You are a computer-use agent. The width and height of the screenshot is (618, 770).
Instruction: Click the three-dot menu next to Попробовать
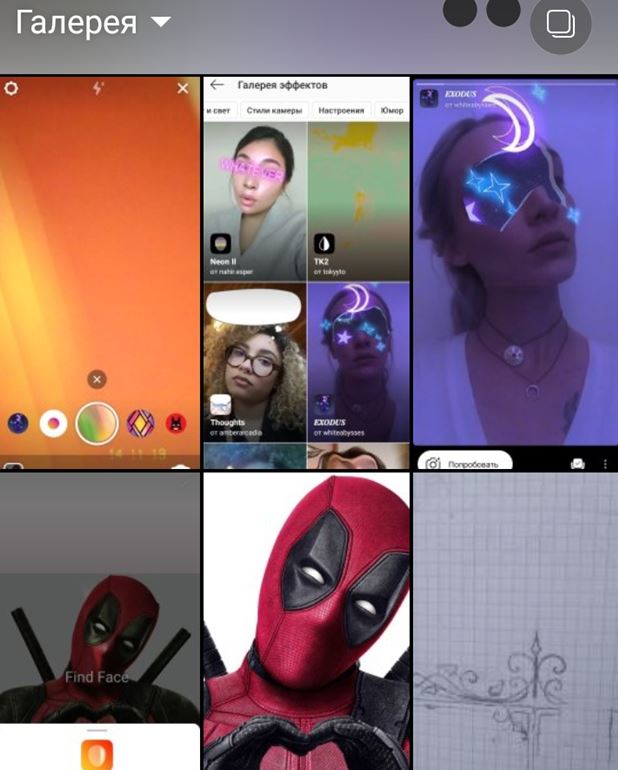point(605,464)
